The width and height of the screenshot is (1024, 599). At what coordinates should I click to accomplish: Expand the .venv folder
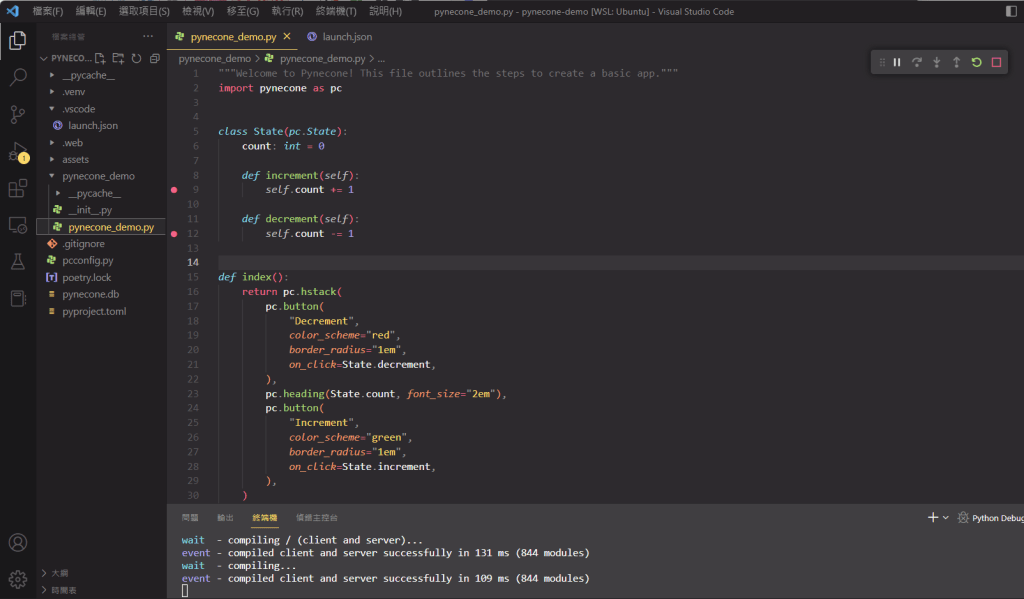click(x=73, y=92)
